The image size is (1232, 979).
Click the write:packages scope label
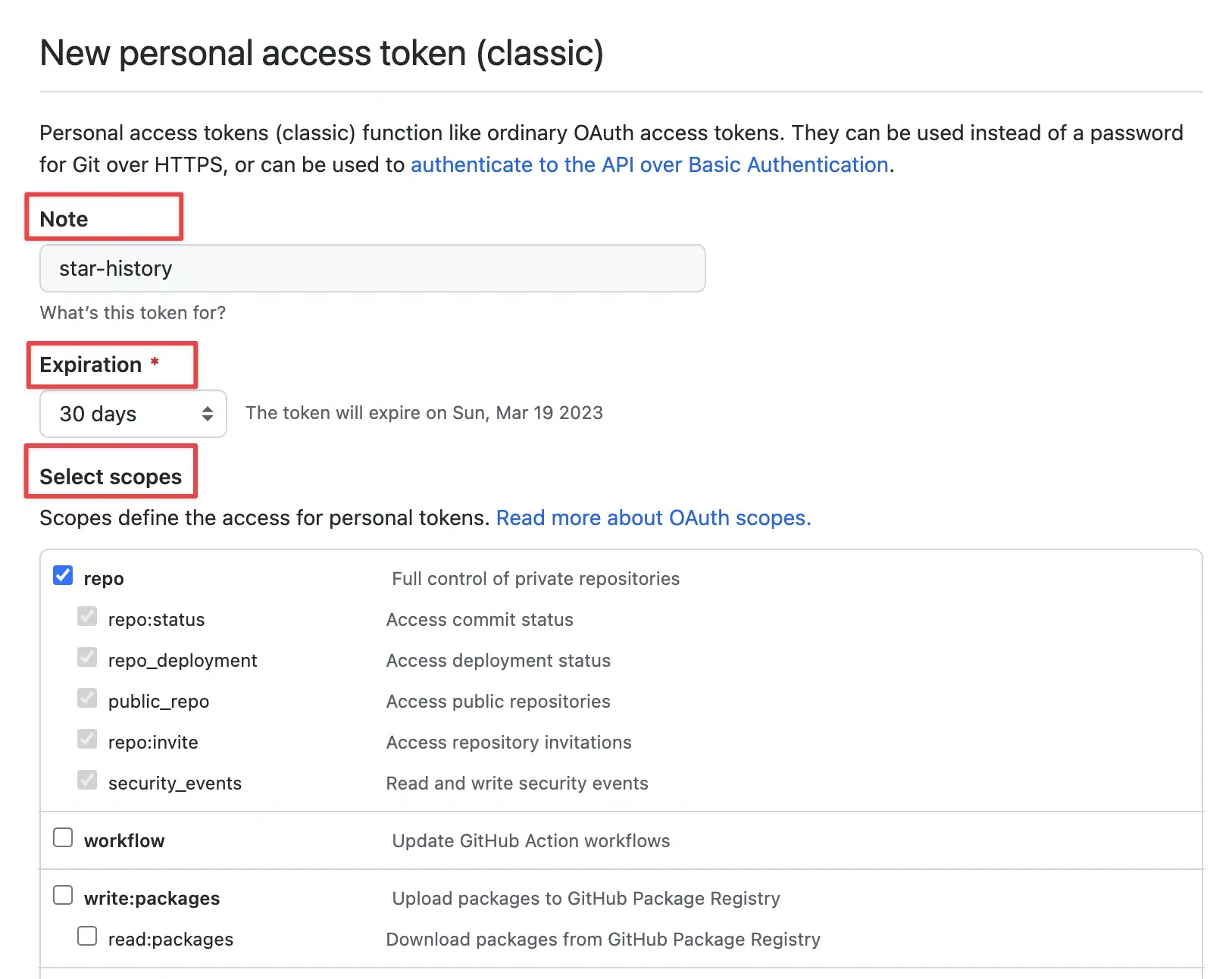click(x=152, y=898)
